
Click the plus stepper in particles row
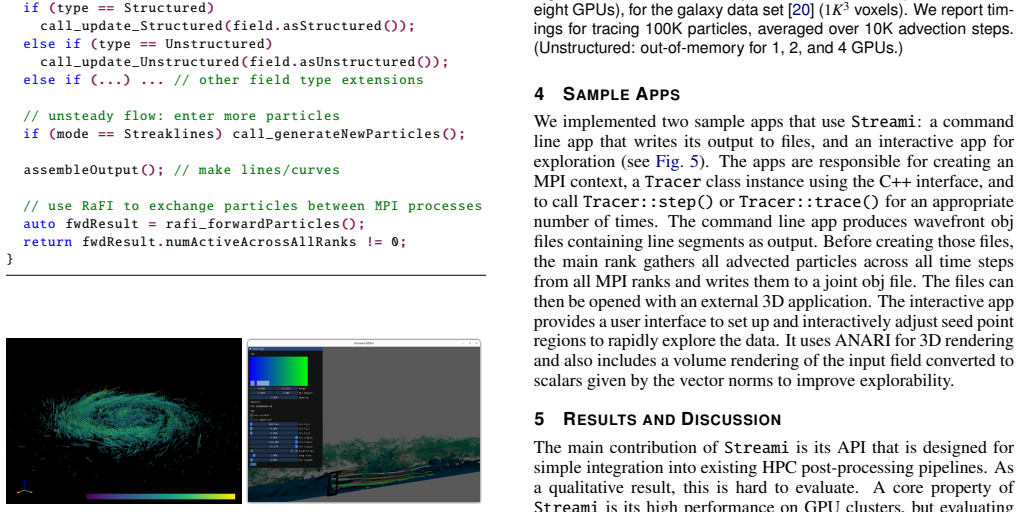point(296,451)
